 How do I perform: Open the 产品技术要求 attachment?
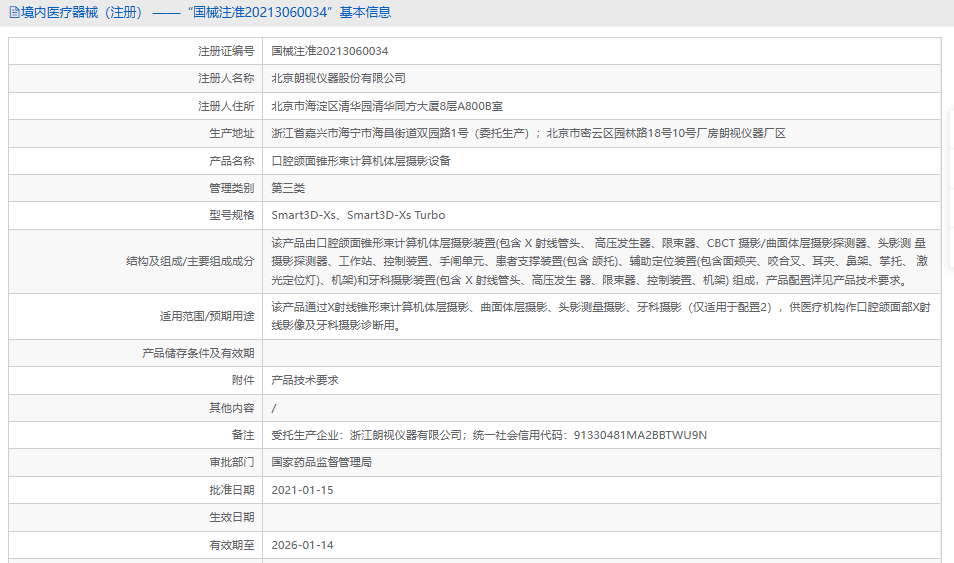point(305,380)
